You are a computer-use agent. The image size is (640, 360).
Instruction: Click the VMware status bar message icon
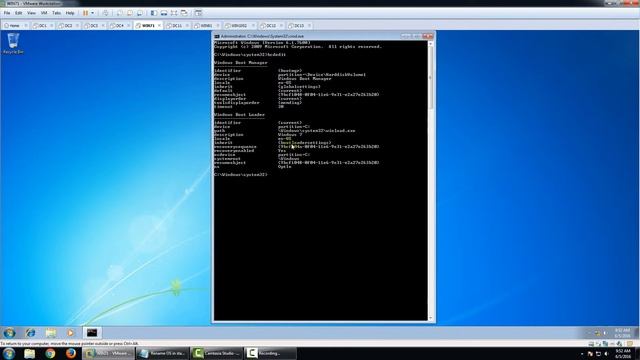click(631, 344)
